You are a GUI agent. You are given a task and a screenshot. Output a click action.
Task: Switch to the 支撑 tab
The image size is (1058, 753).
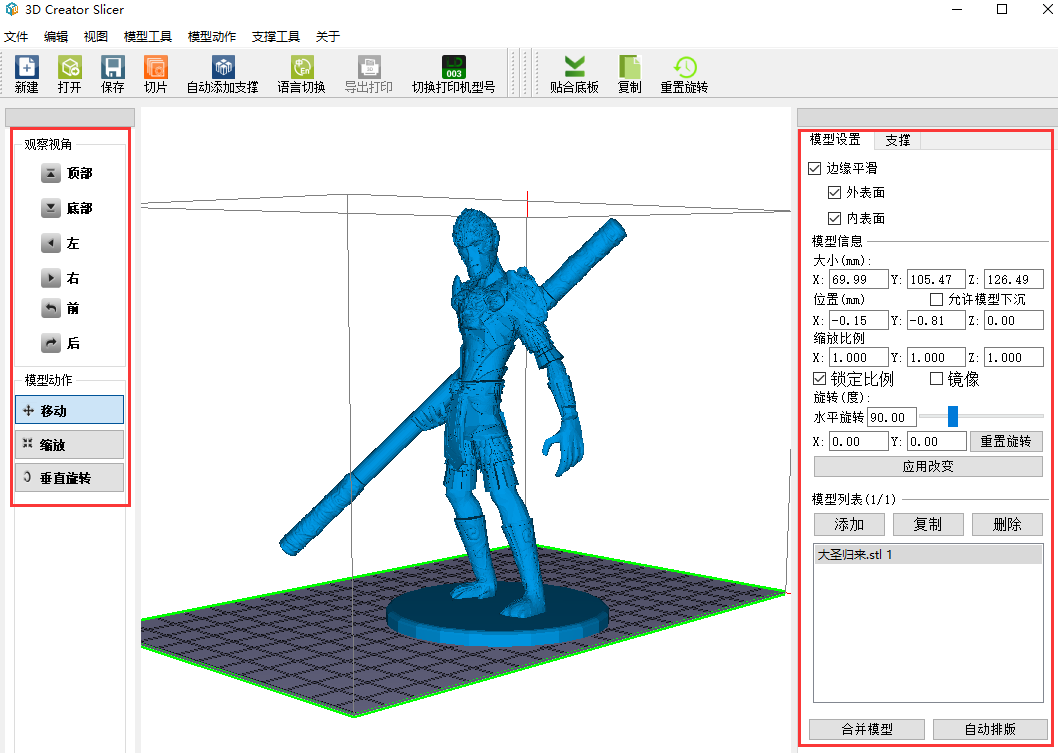[898, 140]
